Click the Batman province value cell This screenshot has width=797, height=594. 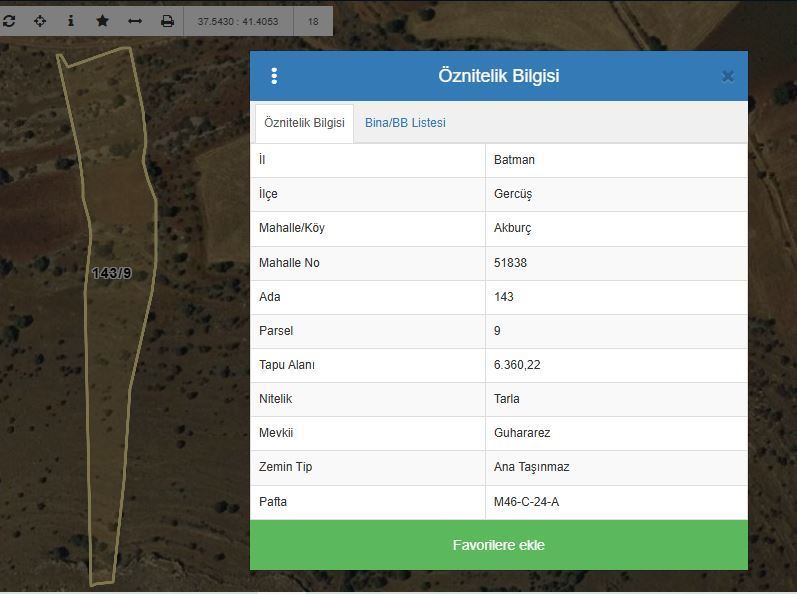pos(515,160)
